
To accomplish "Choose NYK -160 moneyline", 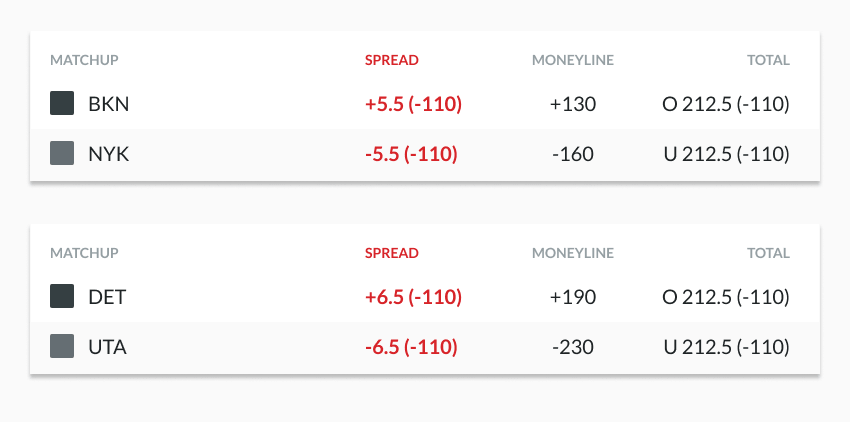I will pos(573,154).
